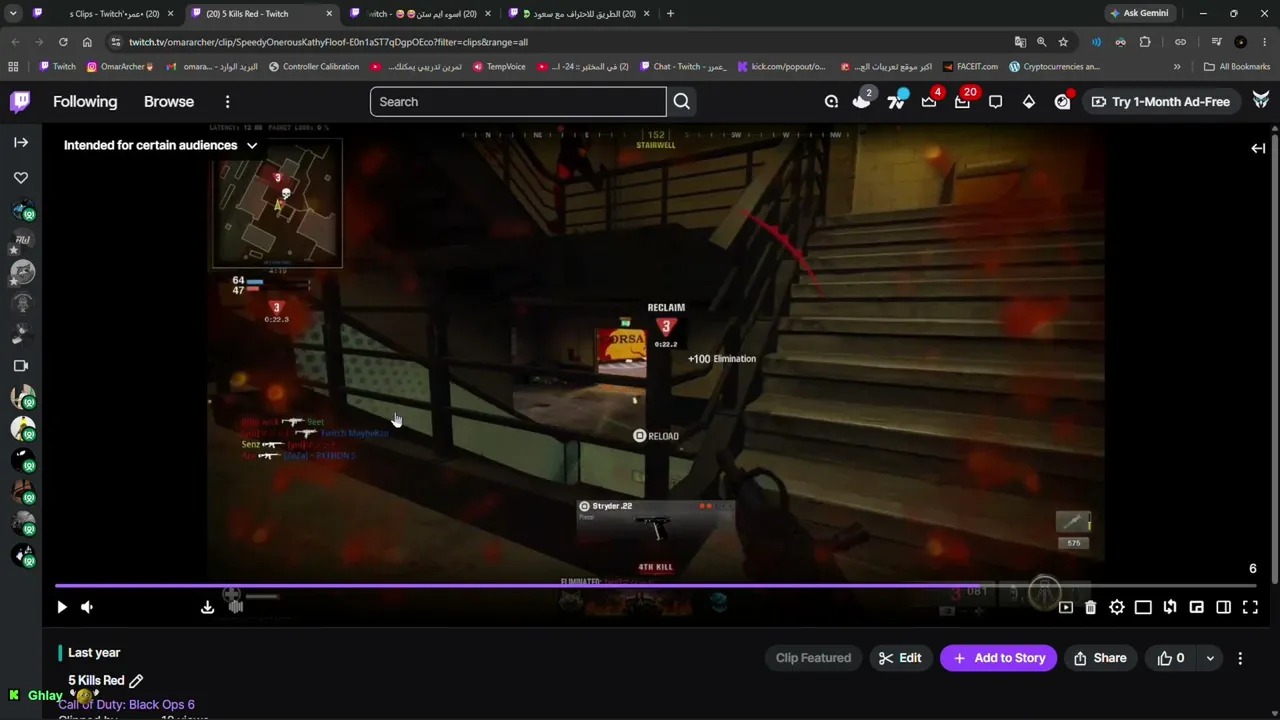Open the Twitch bookmark
The image size is (1280, 720).
coord(57,67)
